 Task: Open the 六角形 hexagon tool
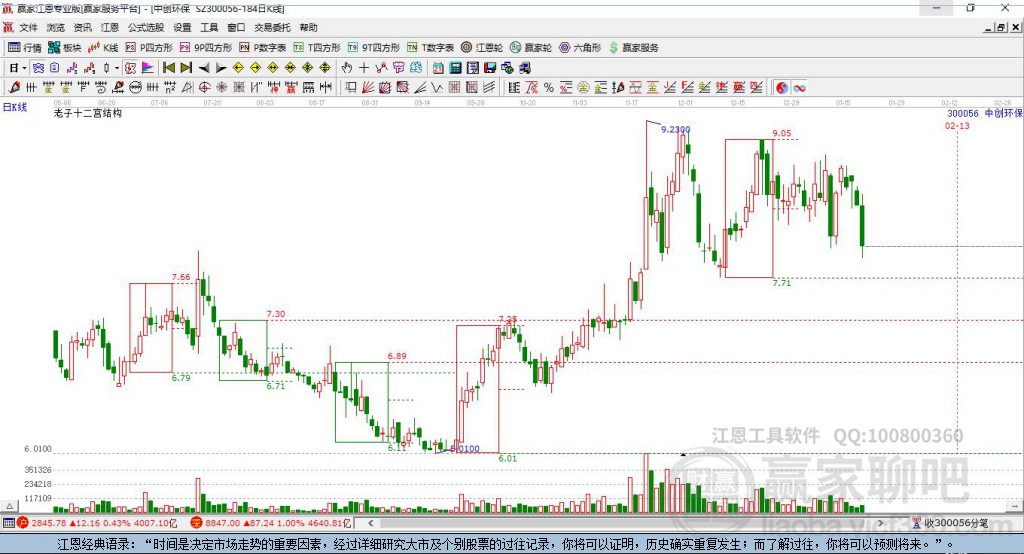pyautogui.click(x=580, y=48)
